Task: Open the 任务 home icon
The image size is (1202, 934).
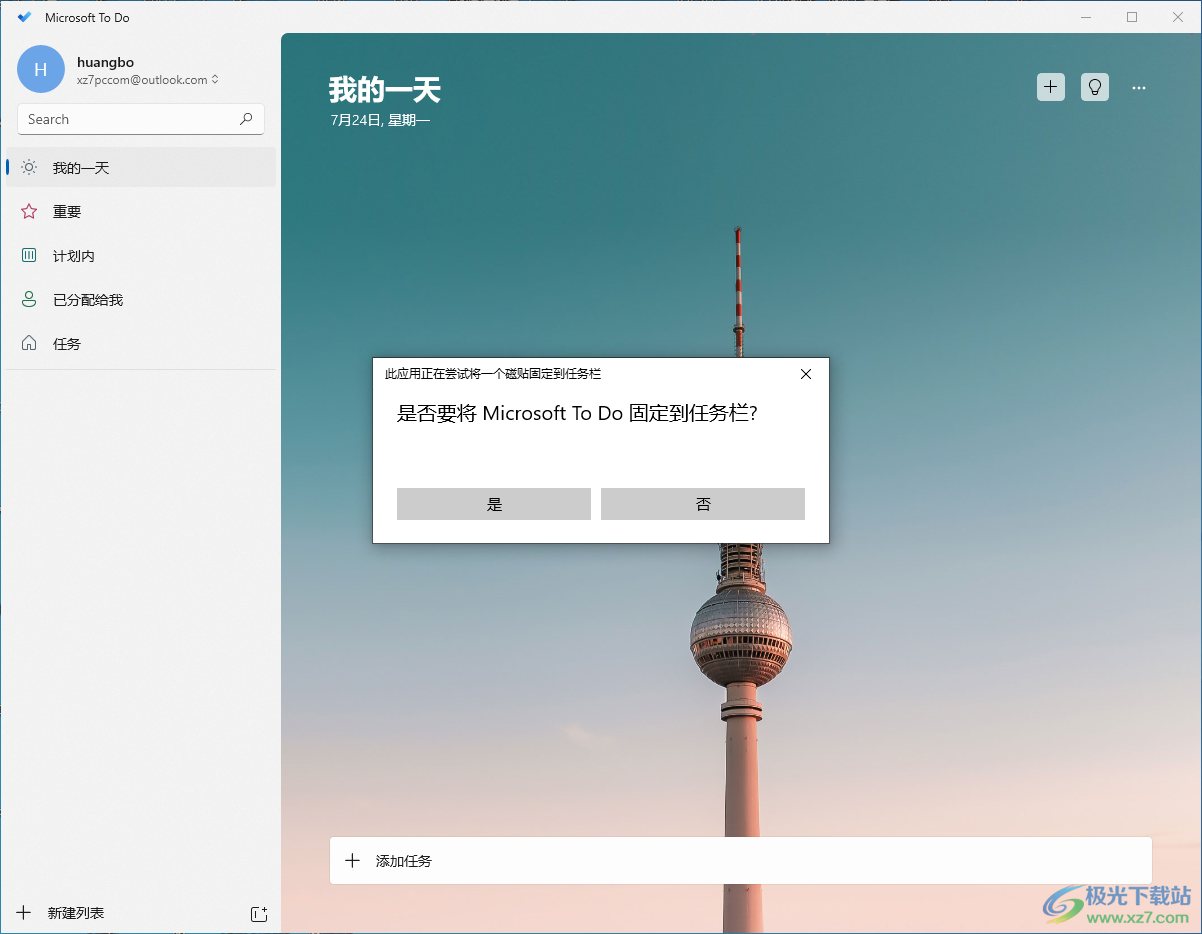Action: [x=29, y=344]
